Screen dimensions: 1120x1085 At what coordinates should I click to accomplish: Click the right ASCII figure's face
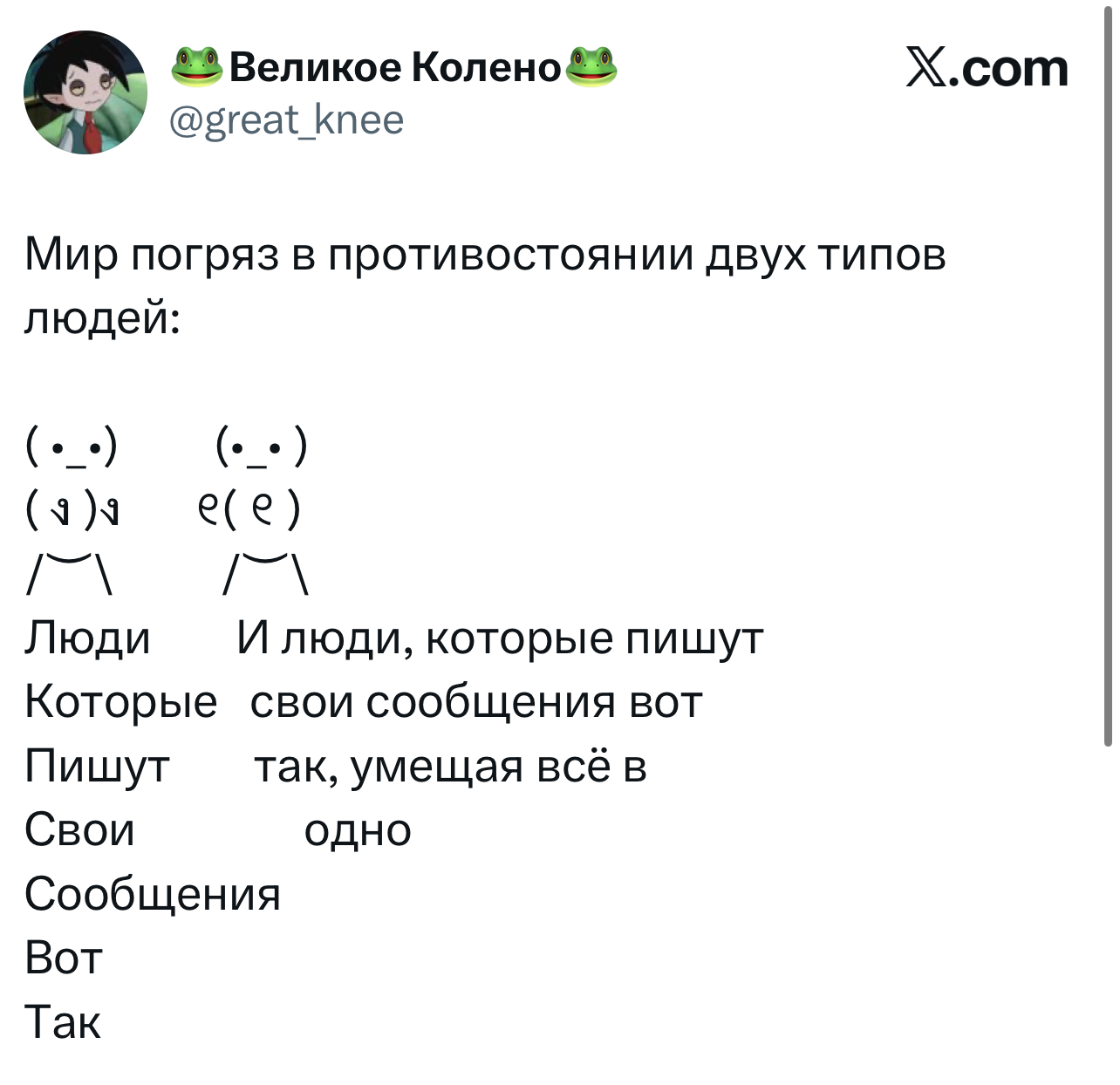tap(261, 447)
